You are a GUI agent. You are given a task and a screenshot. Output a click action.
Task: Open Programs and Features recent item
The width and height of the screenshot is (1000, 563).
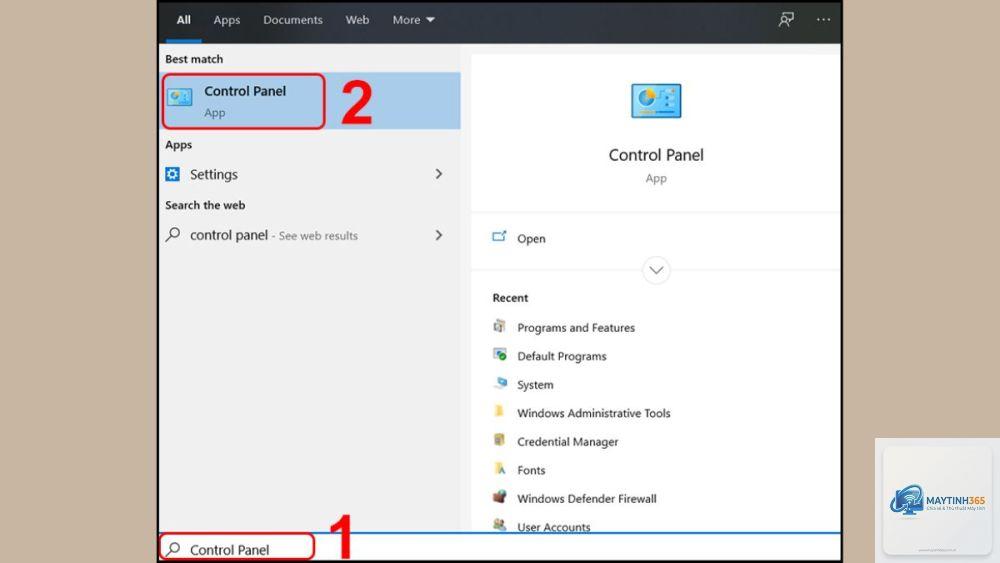tap(576, 328)
